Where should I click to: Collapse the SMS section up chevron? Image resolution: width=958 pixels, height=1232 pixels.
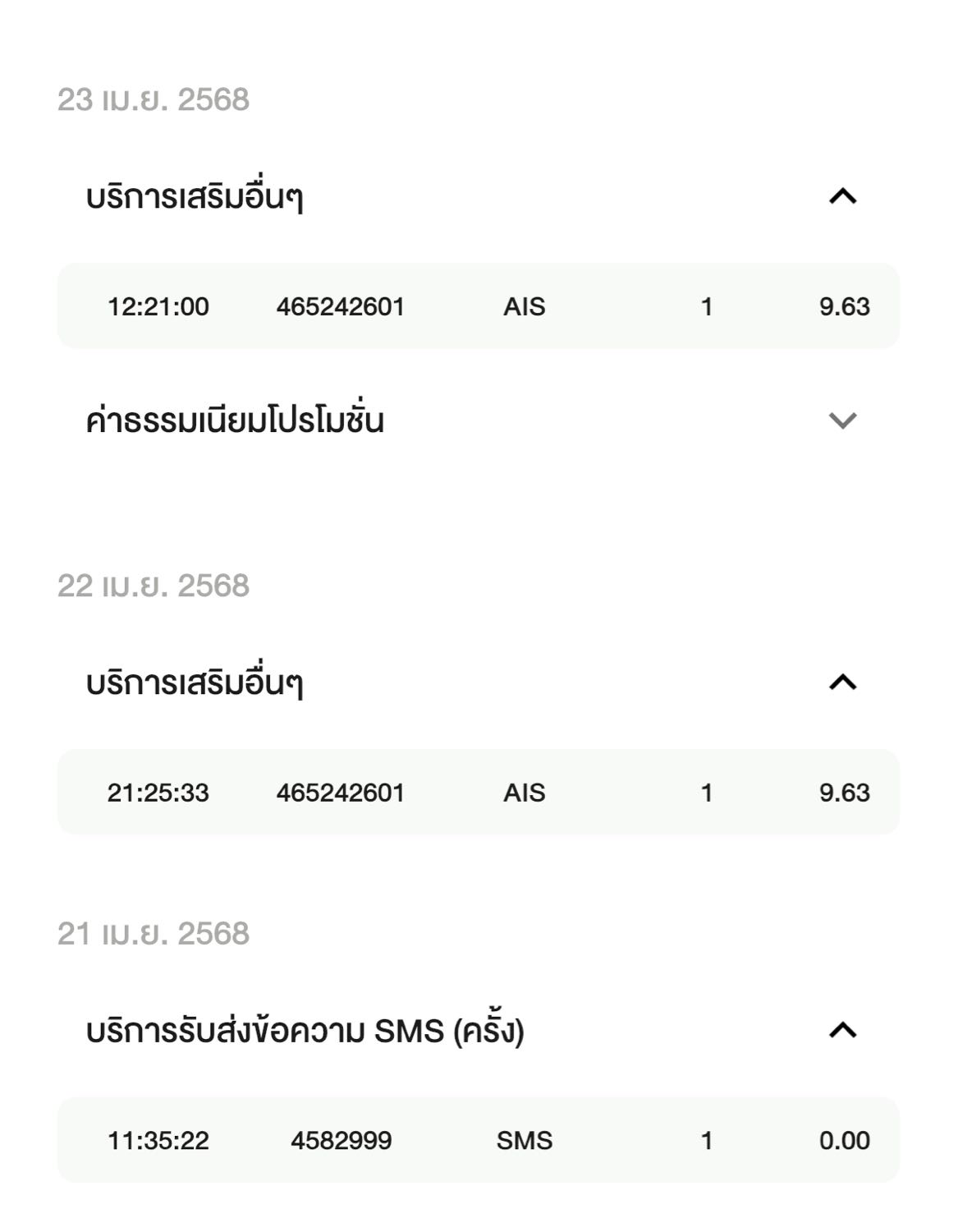pos(843,1030)
